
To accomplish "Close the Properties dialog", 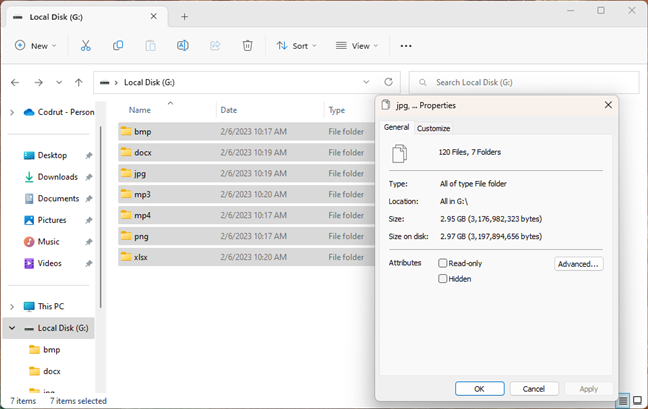I will [x=608, y=105].
